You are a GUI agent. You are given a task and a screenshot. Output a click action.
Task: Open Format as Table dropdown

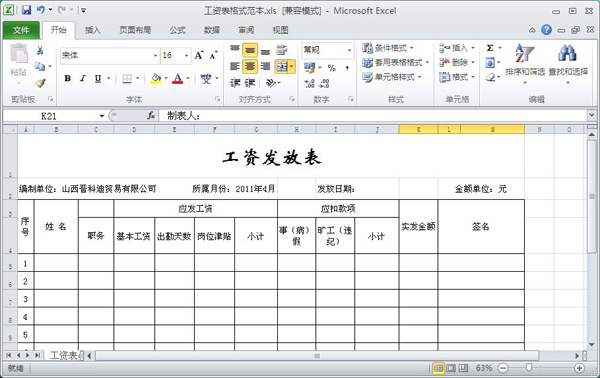tap(396, 62)
